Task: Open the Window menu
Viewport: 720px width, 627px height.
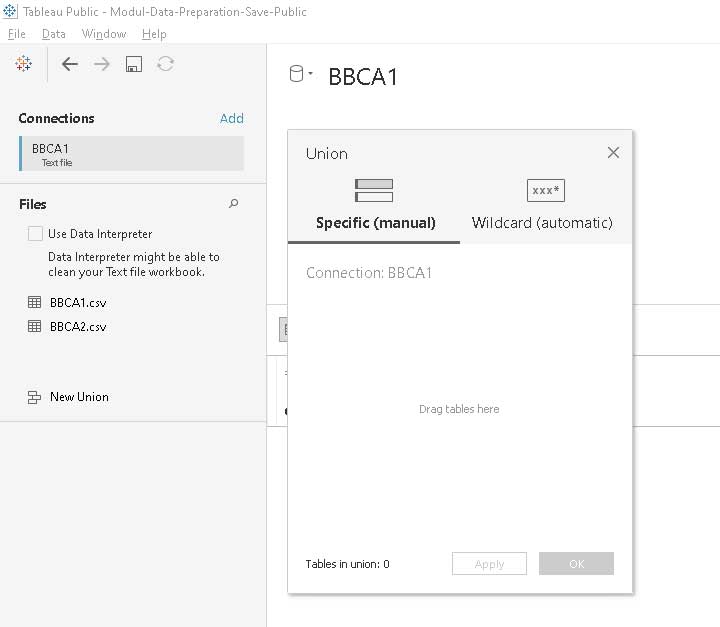Action: pos(104,34)
